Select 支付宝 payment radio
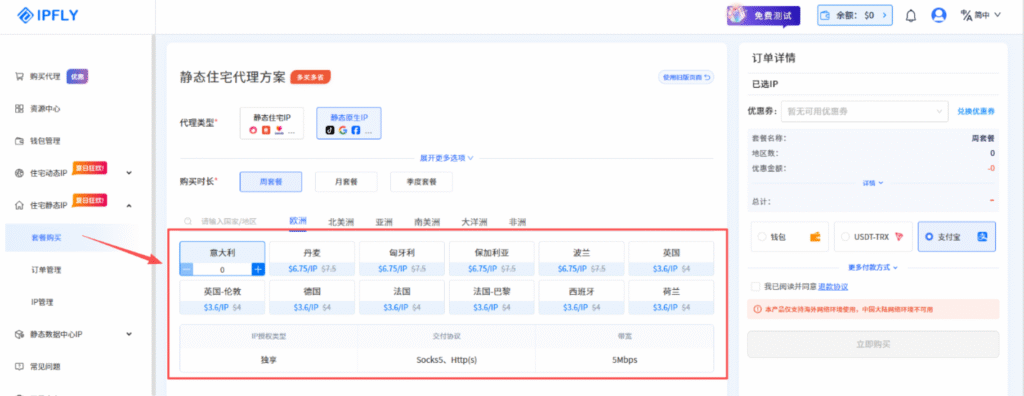Image resolution: width=1024 pixels, height=396 pixels. 929,237
